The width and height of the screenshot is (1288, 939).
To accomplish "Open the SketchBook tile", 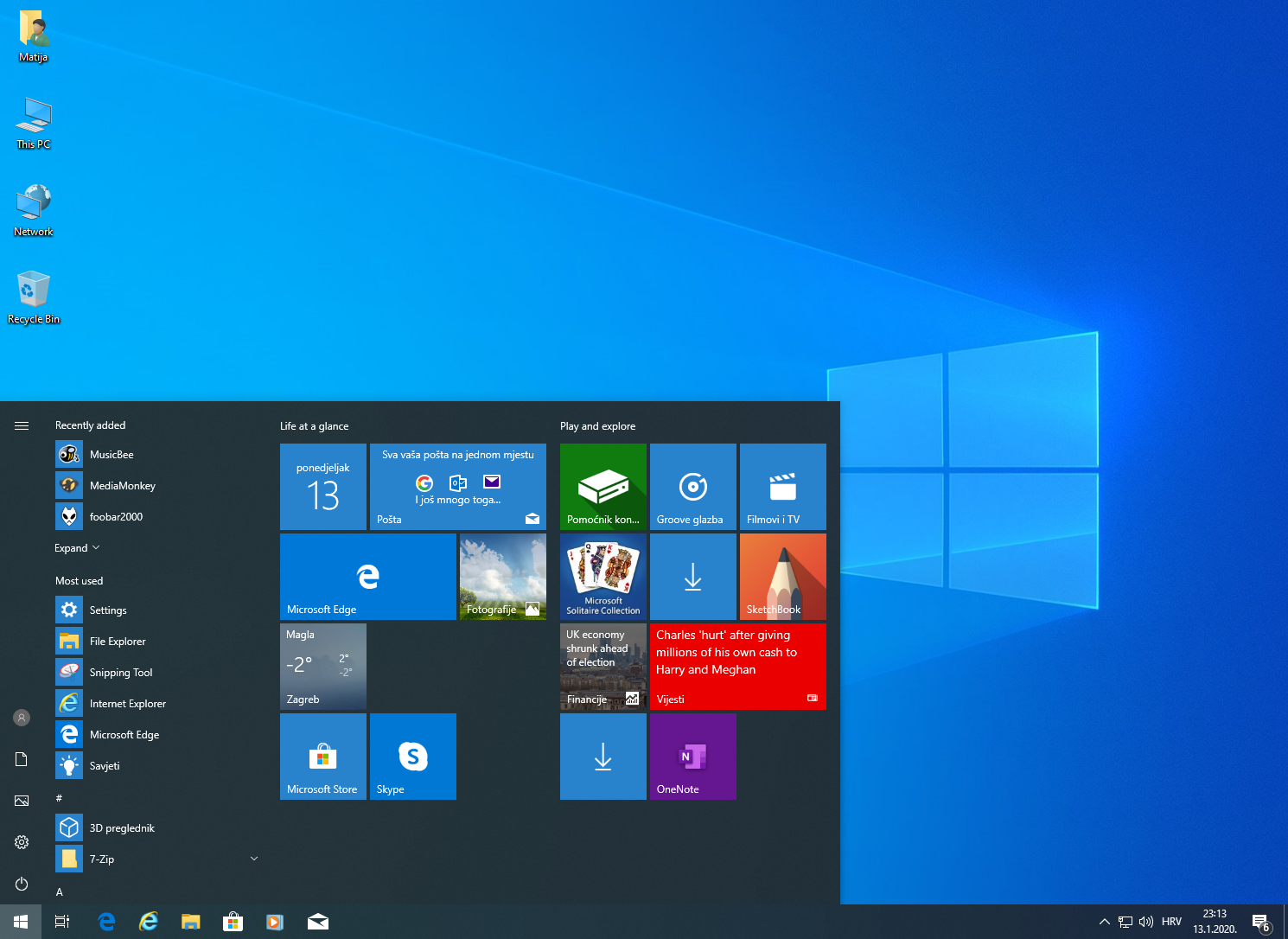I will coord(783,577).
